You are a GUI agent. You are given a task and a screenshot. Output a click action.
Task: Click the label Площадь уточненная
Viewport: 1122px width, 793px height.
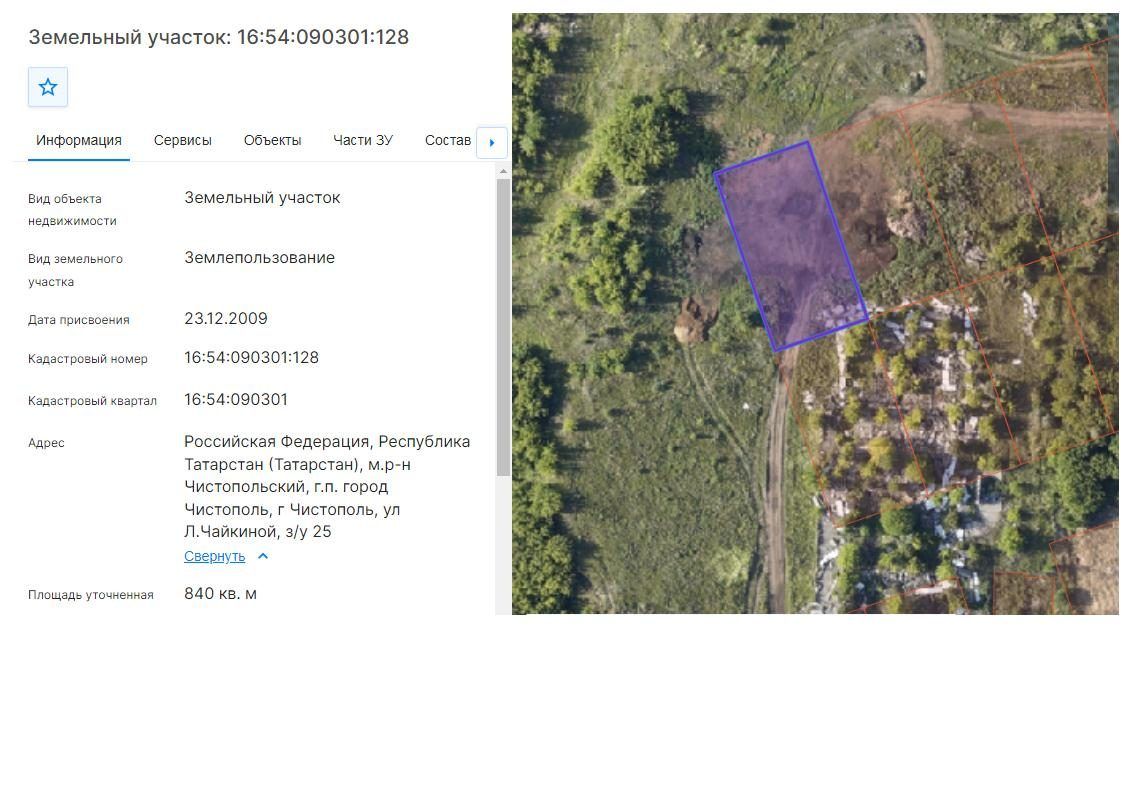(x=91, y=595)
